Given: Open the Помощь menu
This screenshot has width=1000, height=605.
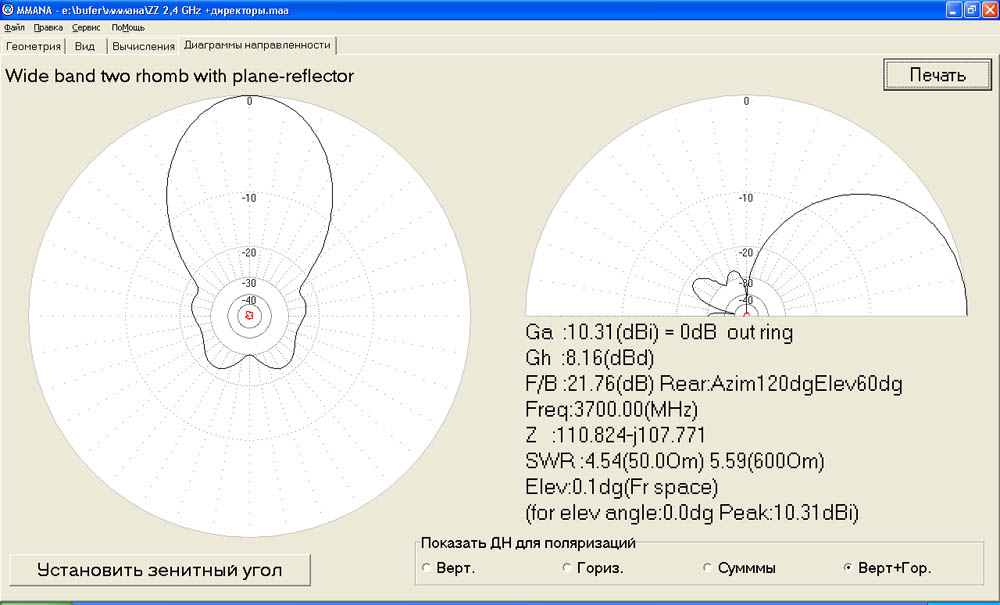Looking at the screenshot, I should pyautogui.click(x=128, y=27).
